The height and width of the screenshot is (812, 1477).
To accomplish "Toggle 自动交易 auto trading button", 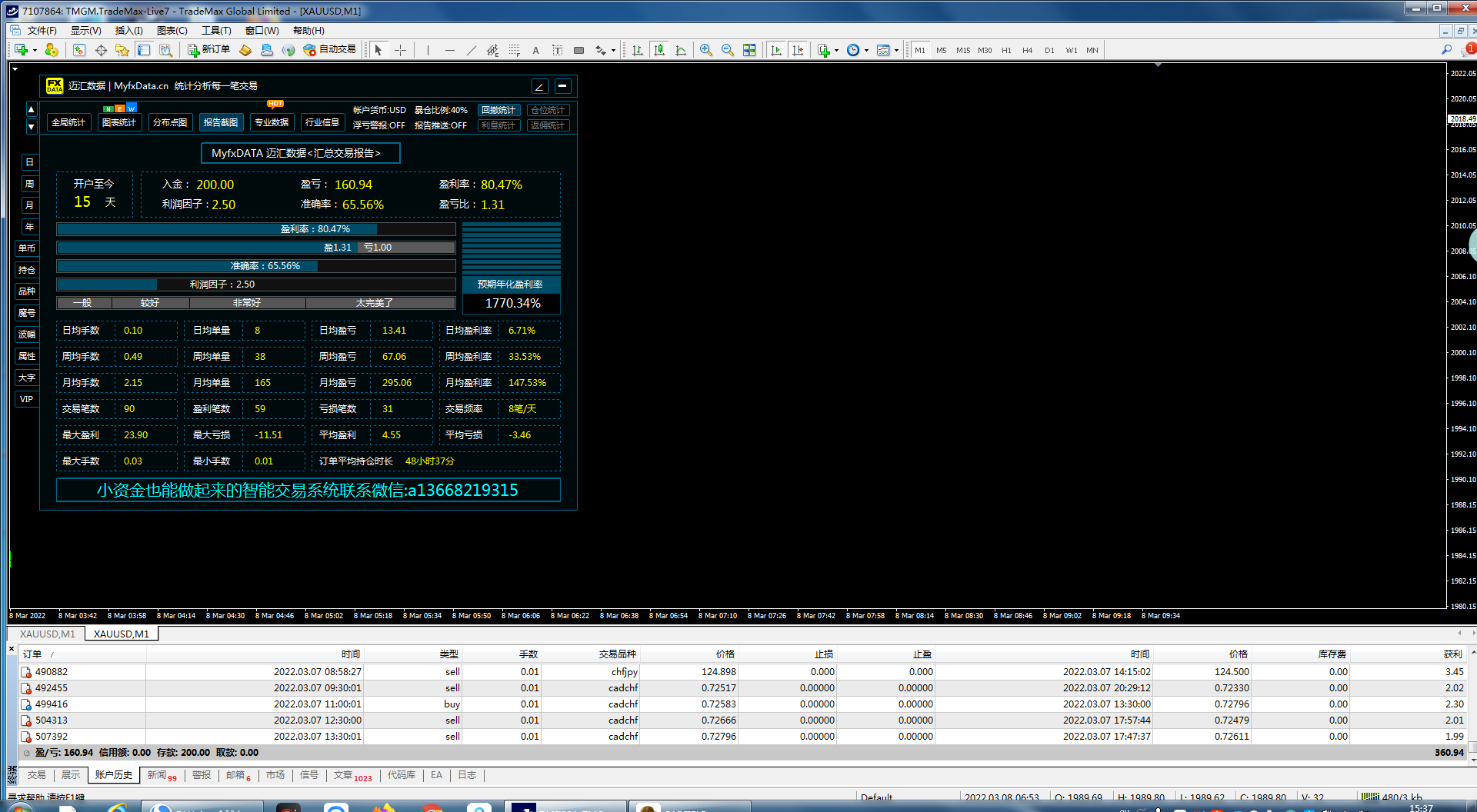I will 330,50.
